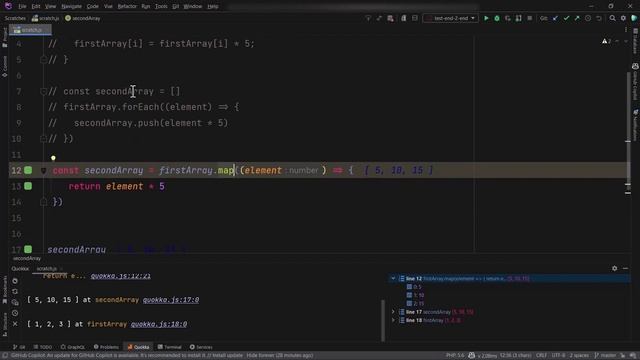
Task: Open the Structure side panel
Action: (5, 324)
